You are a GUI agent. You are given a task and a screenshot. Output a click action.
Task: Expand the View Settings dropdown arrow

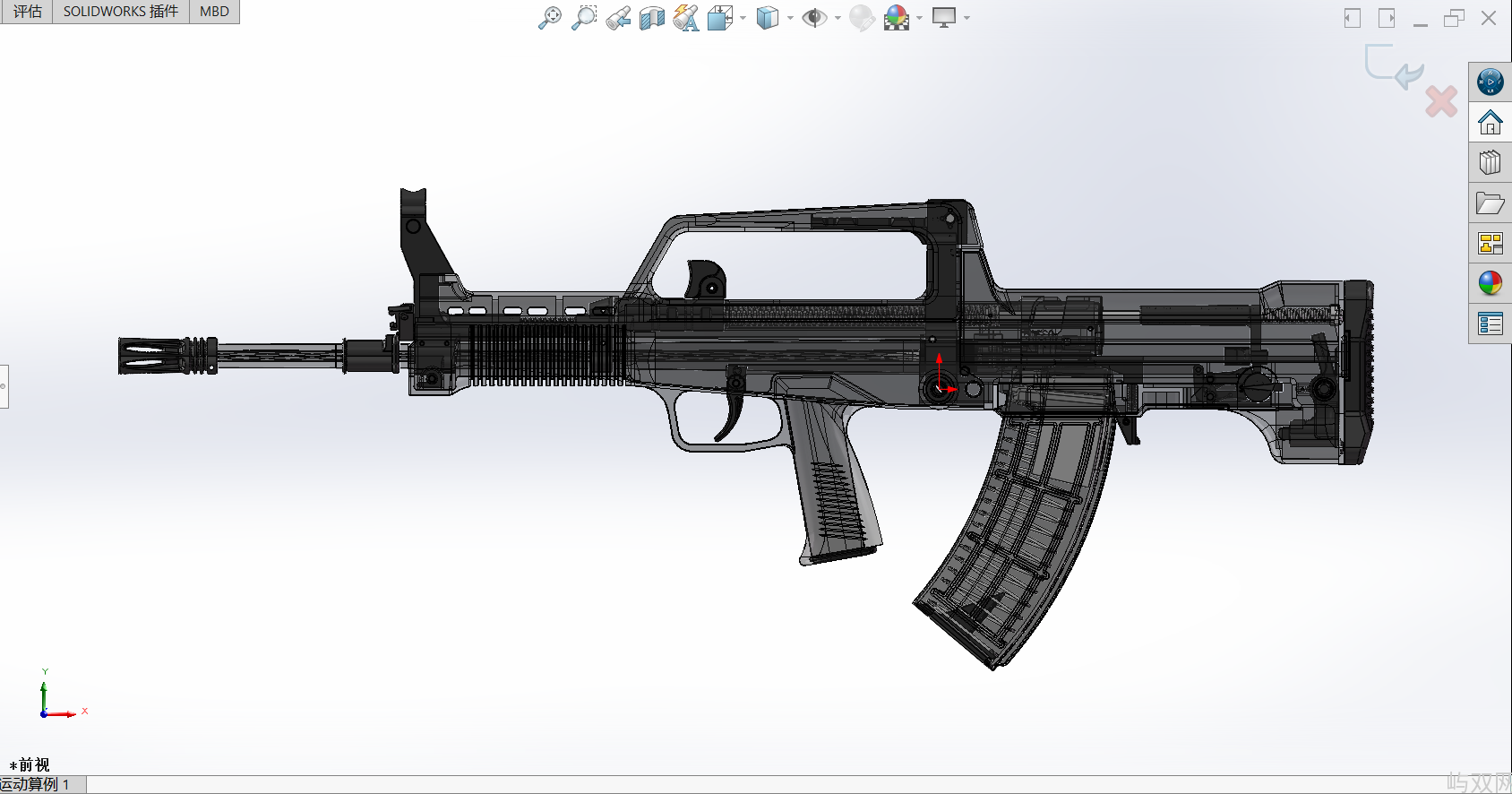tap(966, 18)
